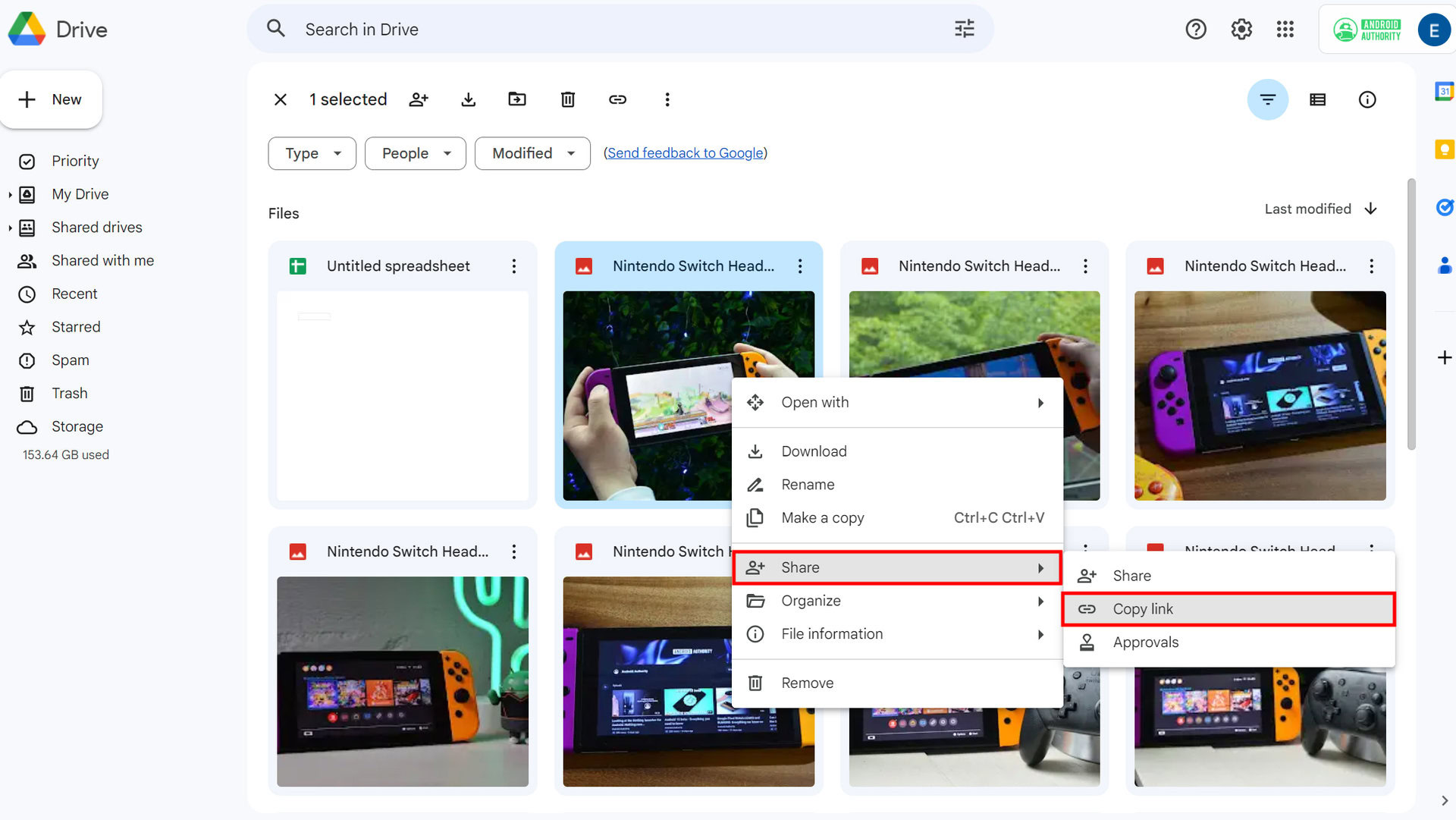Expand the Shared drives tree arrow

tap(10, 228)
